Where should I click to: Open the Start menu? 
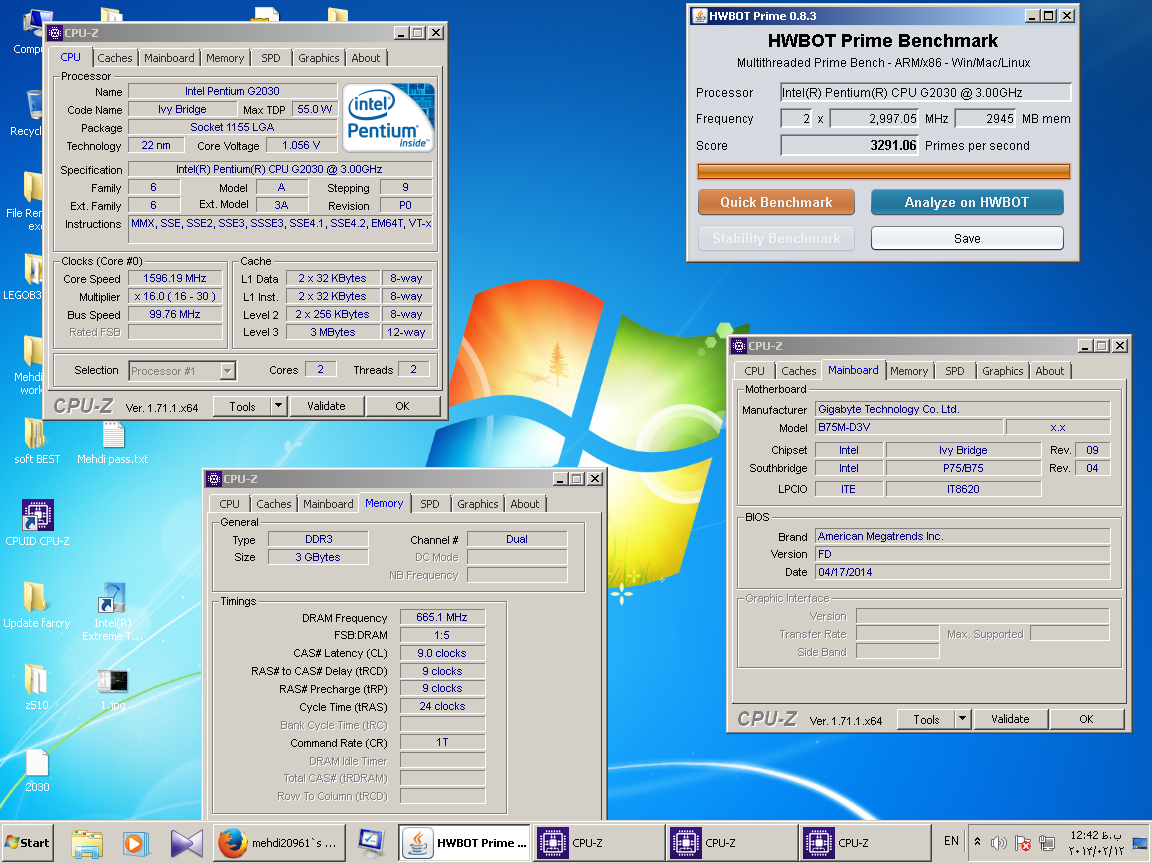[x=27, y=843]
